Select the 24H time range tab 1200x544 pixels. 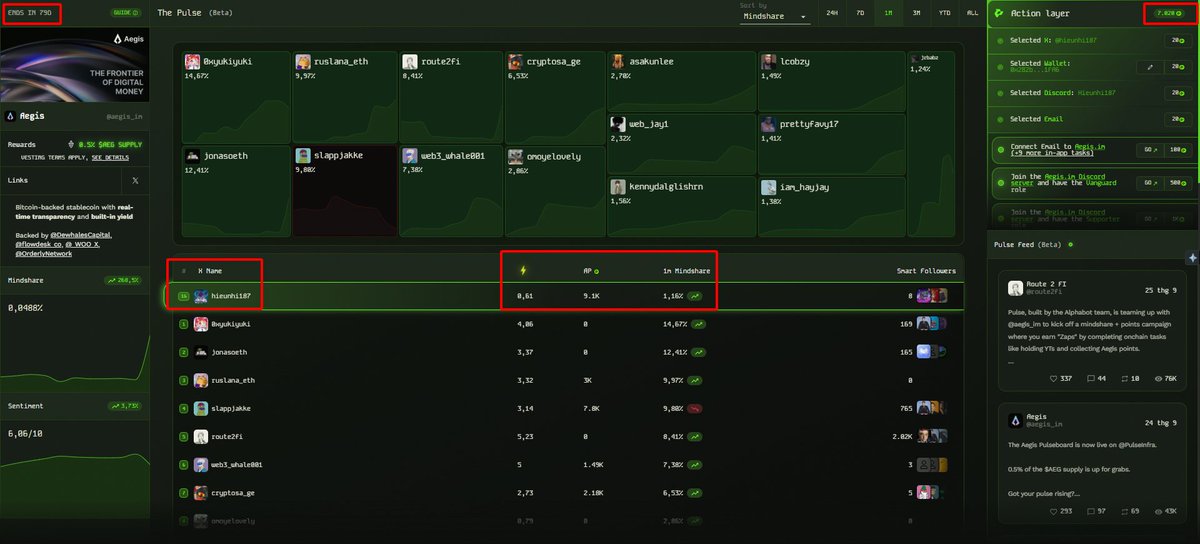point(832,13)
